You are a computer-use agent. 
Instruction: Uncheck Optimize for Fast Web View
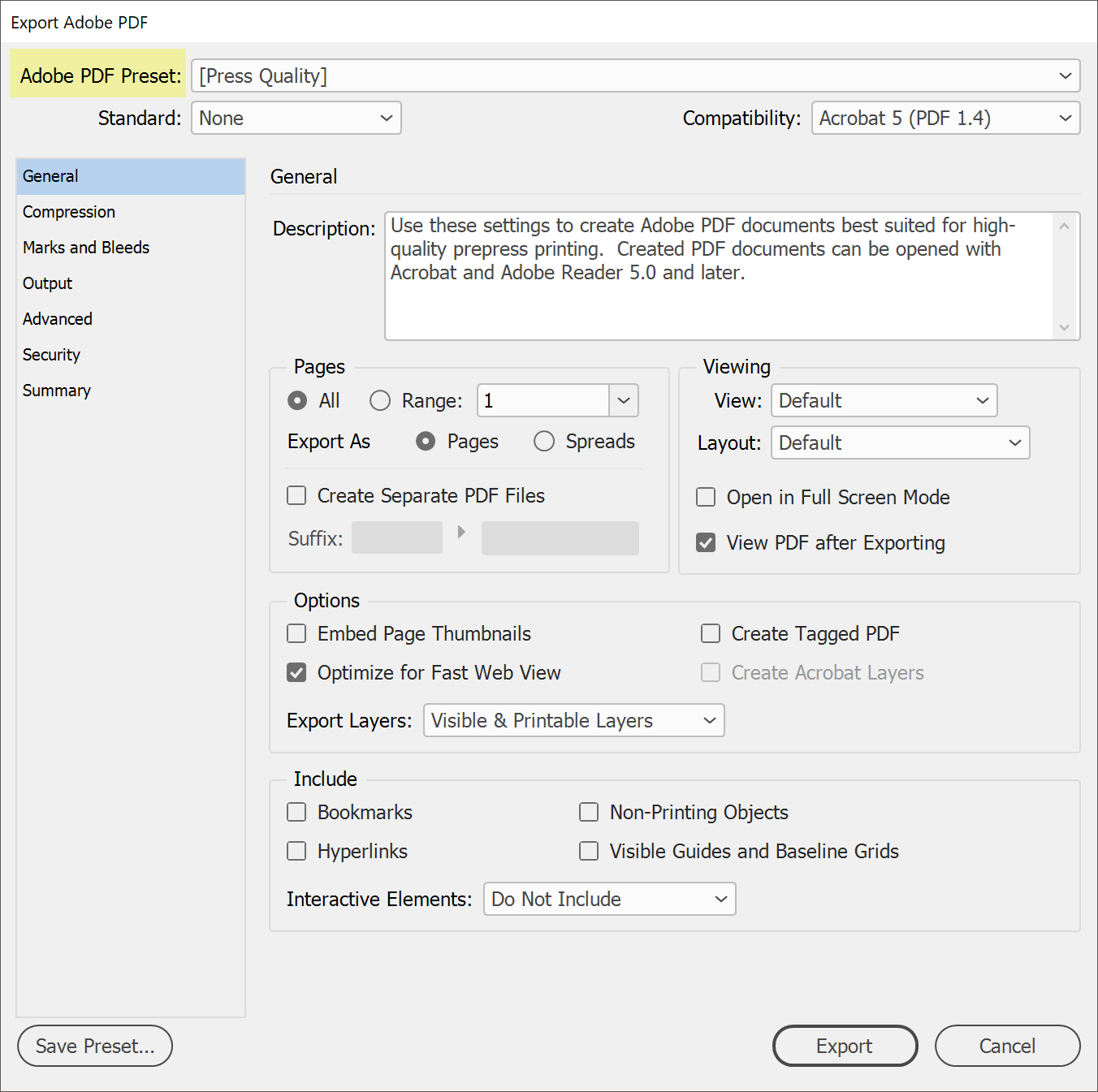[x=296, y=672]
